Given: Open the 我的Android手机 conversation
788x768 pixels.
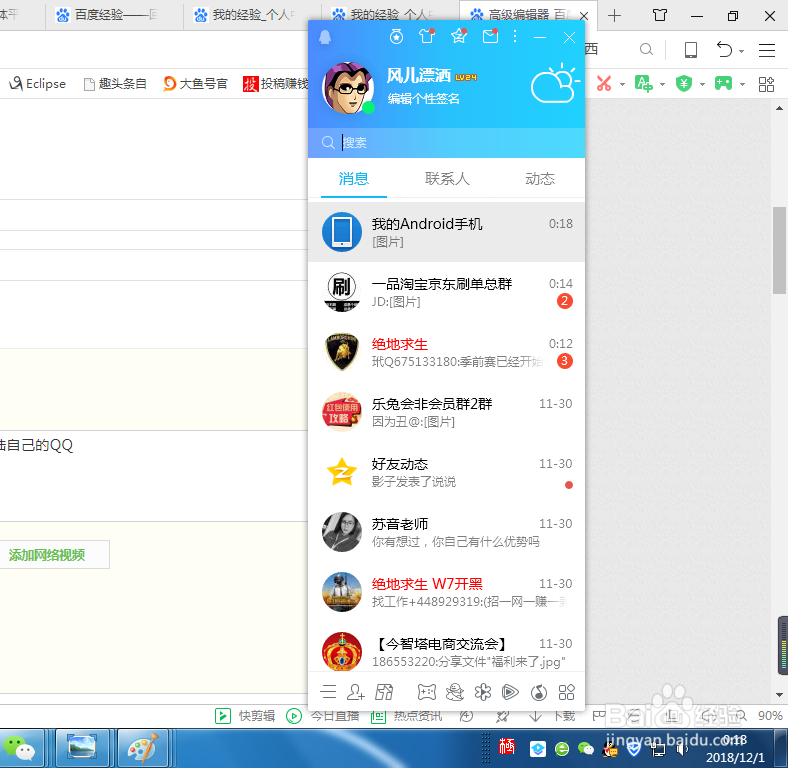Looking at the screenshot, I should coord(446,232).
